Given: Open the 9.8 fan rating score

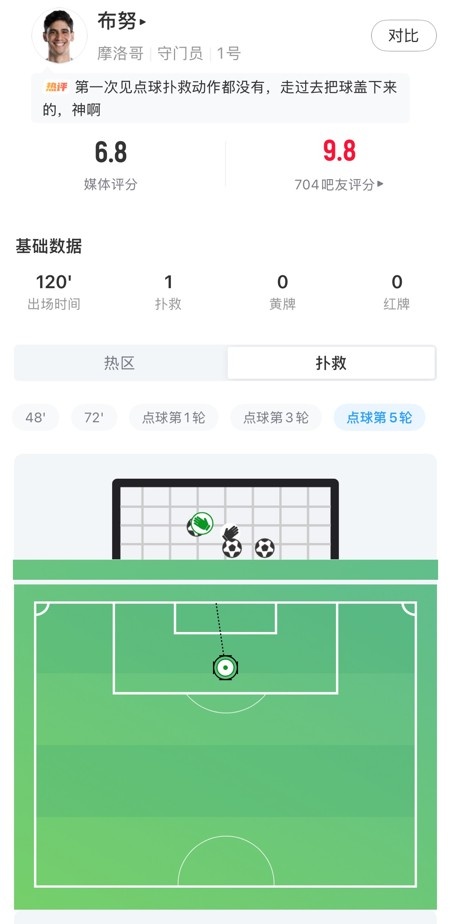Looking at the screenshot, I should pos(339,151).
